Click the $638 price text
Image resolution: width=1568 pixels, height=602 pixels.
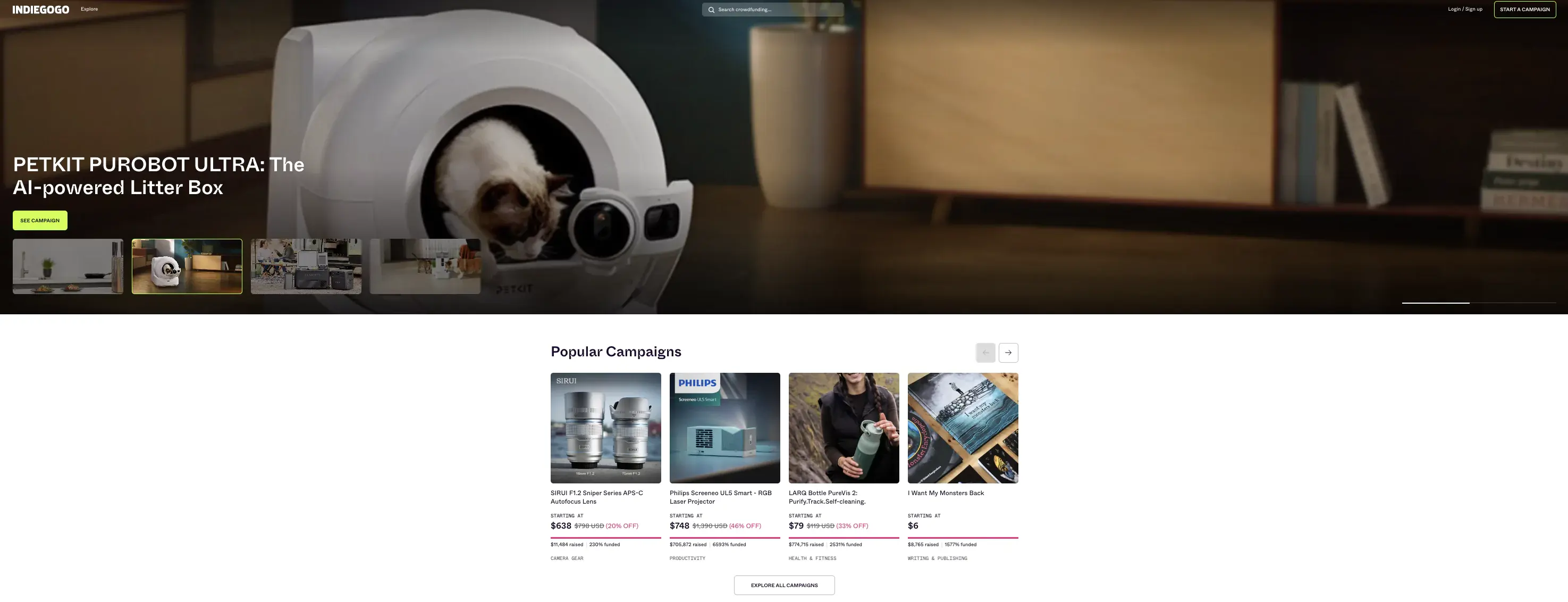pos(561,526)
